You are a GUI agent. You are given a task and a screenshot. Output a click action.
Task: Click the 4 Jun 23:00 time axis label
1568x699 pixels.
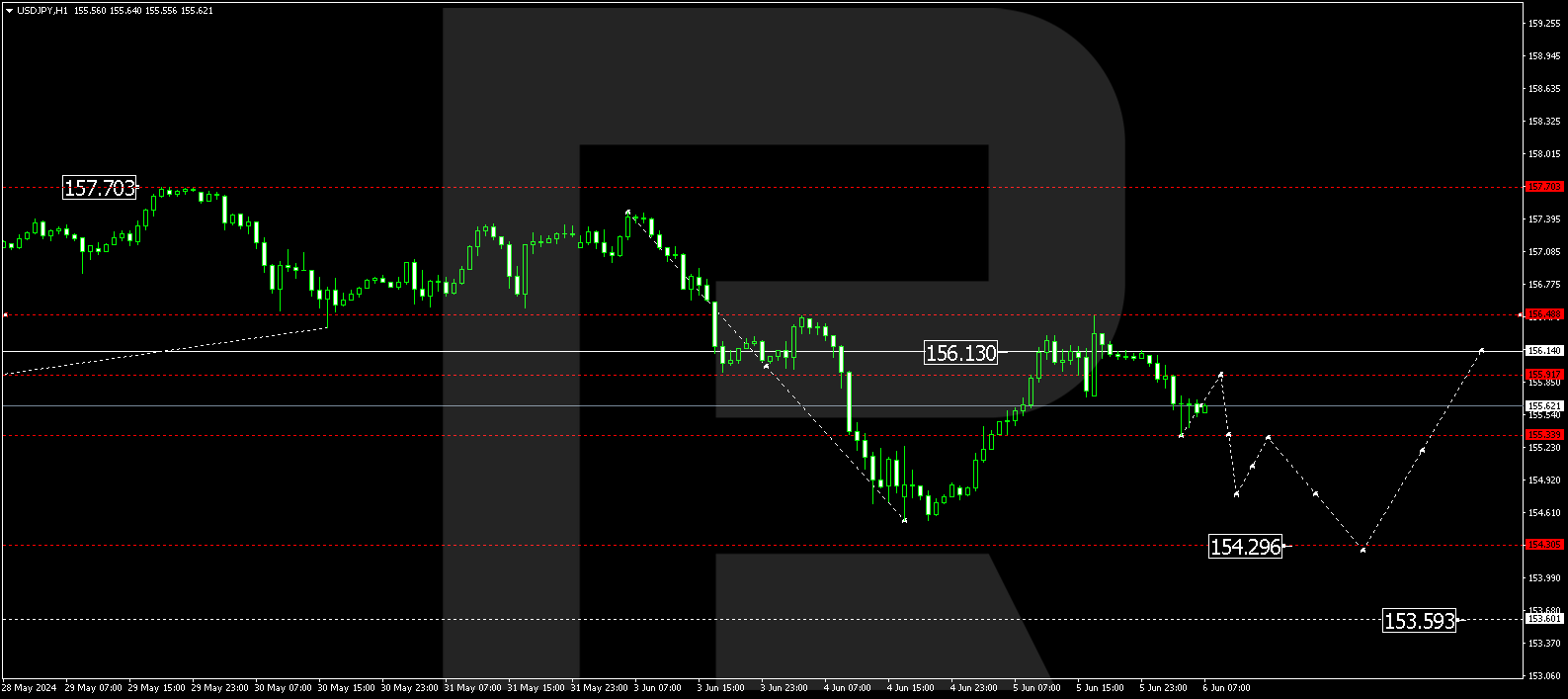point(973,688)
